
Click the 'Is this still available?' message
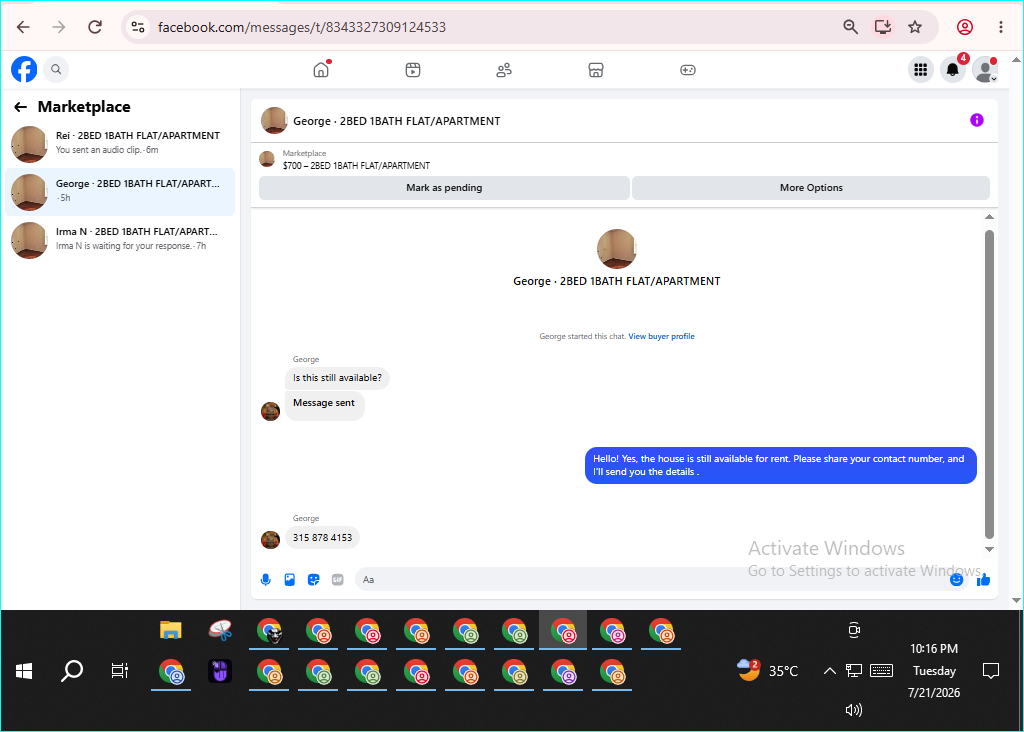point(337,378)
